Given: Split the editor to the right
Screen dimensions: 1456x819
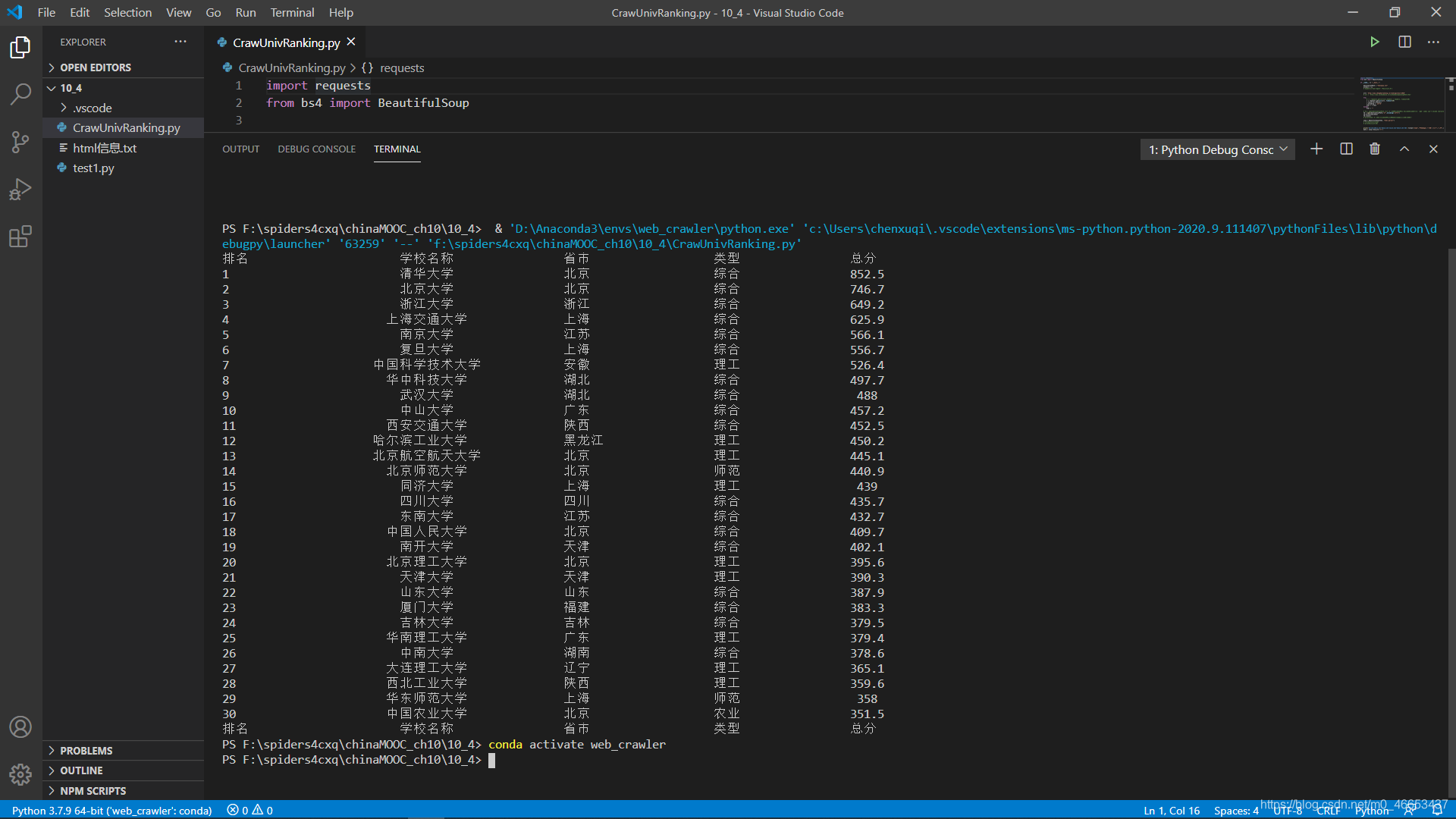Looking at the screenshot, I should click(x=1404, y=42).
